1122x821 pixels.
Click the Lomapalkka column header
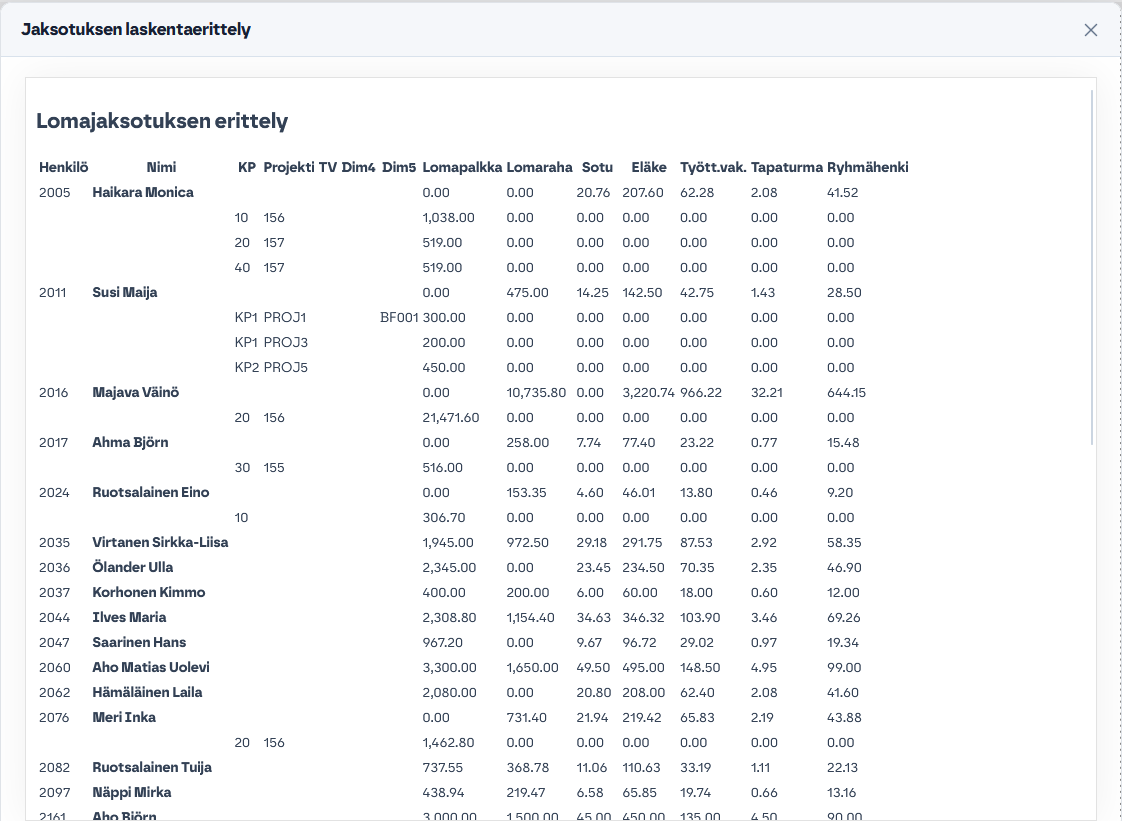point(462,167)
